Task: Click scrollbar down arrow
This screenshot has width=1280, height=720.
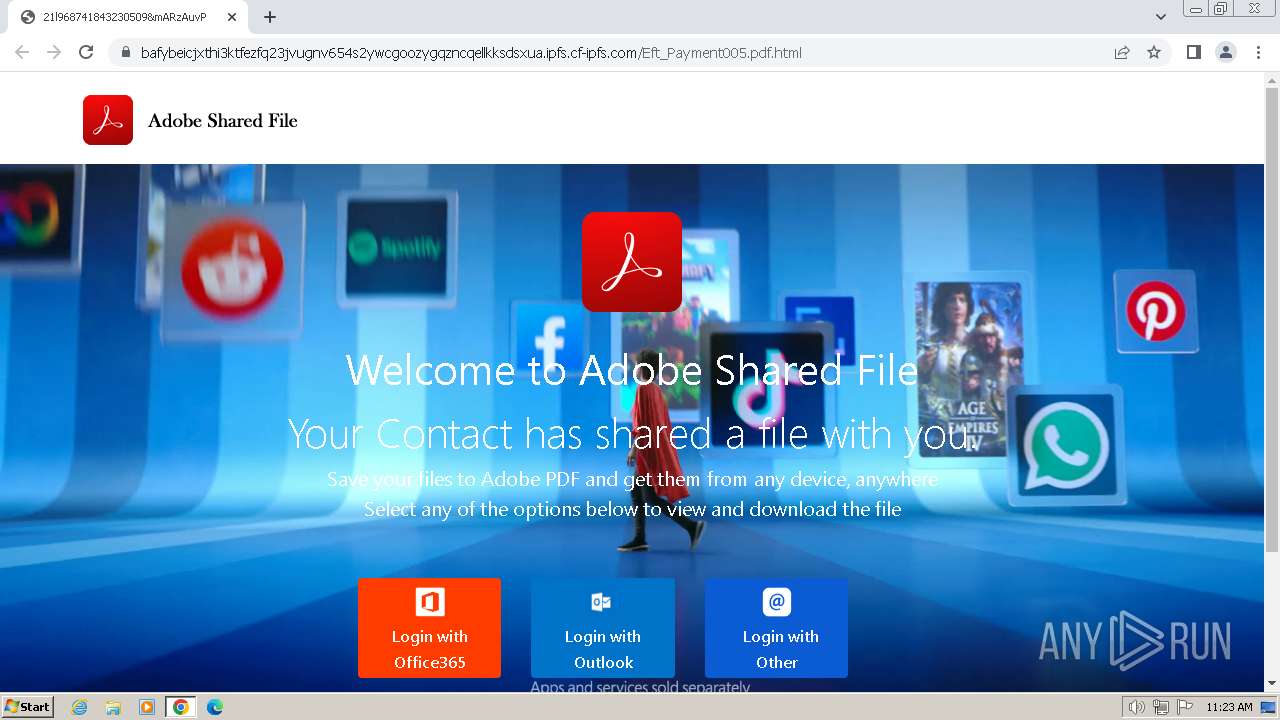Action: pyautogui.click(x=1272, y=684)
